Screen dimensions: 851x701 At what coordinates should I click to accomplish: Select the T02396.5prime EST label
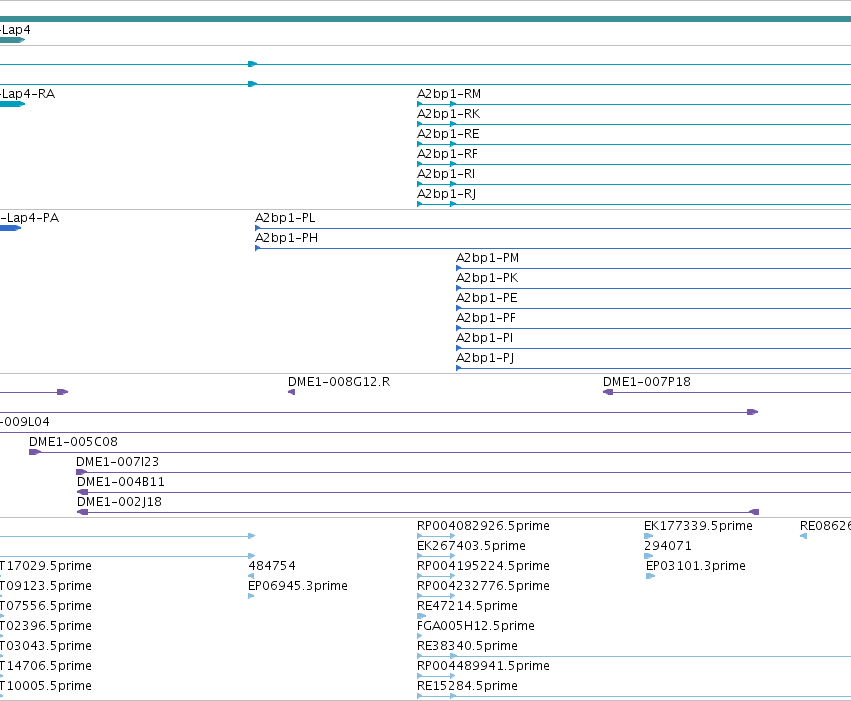pos(46,627)
